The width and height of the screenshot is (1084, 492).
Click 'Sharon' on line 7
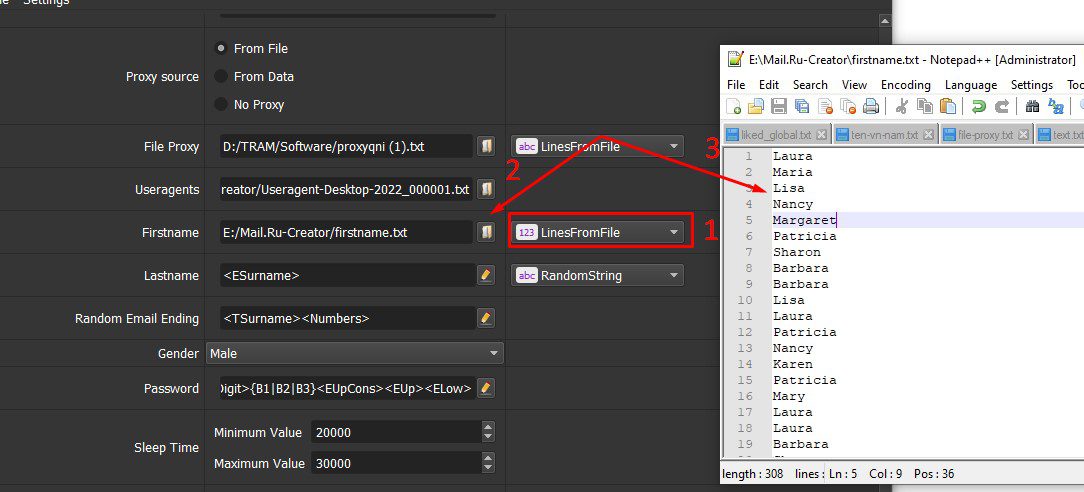[797, 252]
